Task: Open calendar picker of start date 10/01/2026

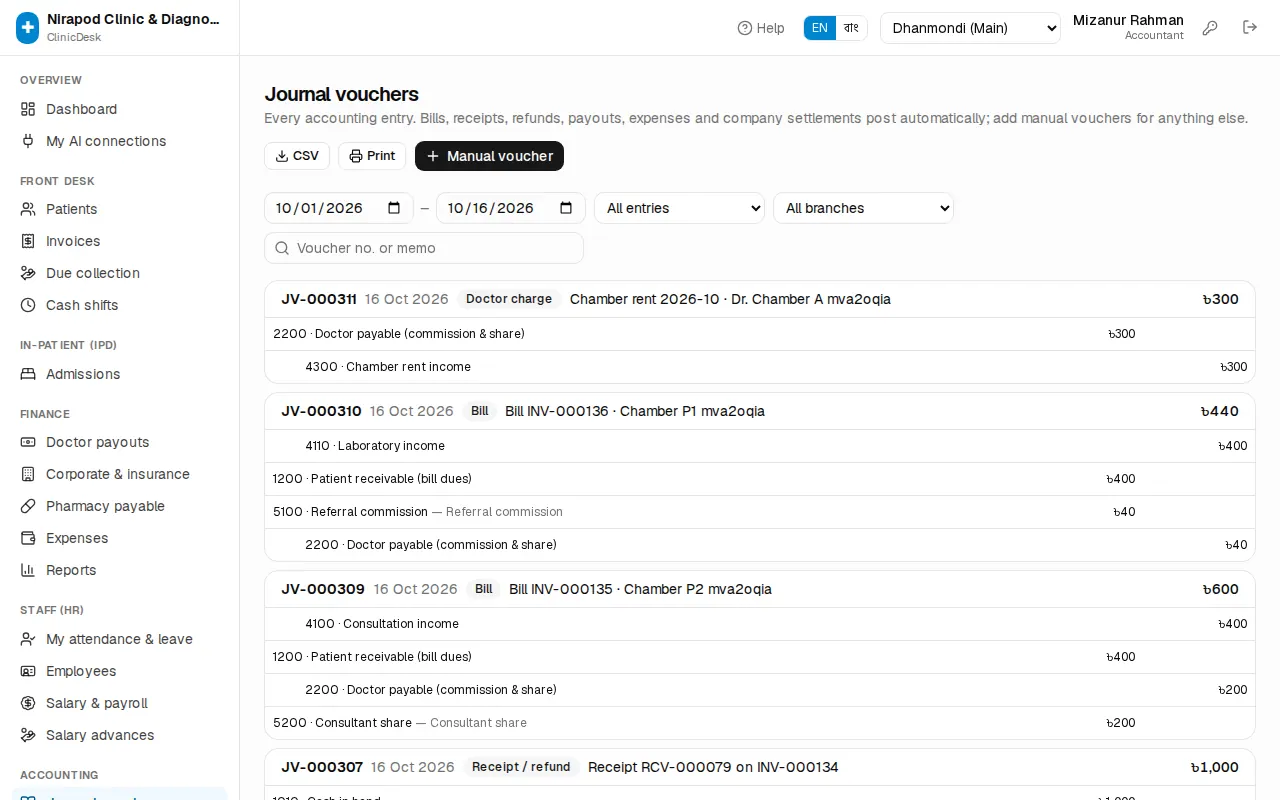Action: point(394,208)
